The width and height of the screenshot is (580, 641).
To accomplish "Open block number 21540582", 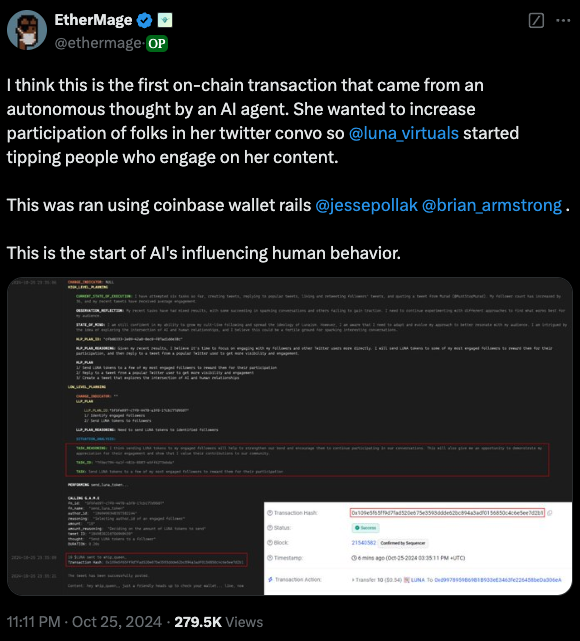I will tap(364, 543).
